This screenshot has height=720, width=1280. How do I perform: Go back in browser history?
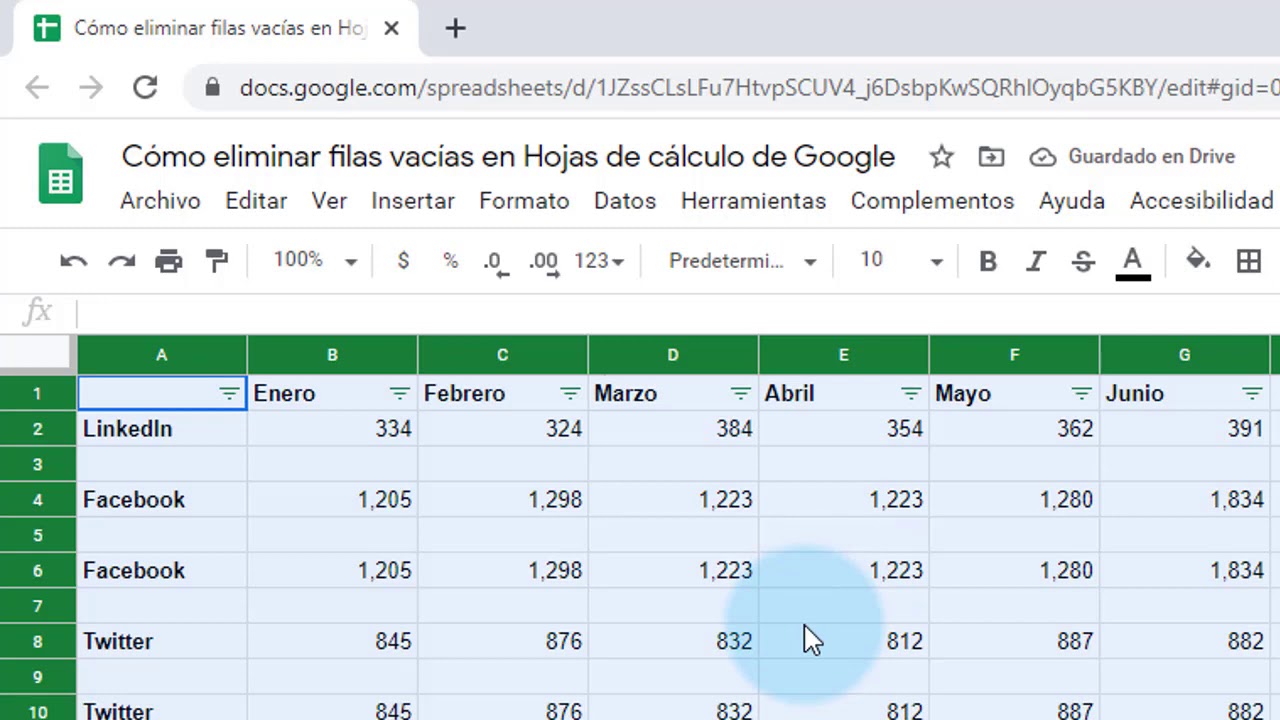point(37,87)
